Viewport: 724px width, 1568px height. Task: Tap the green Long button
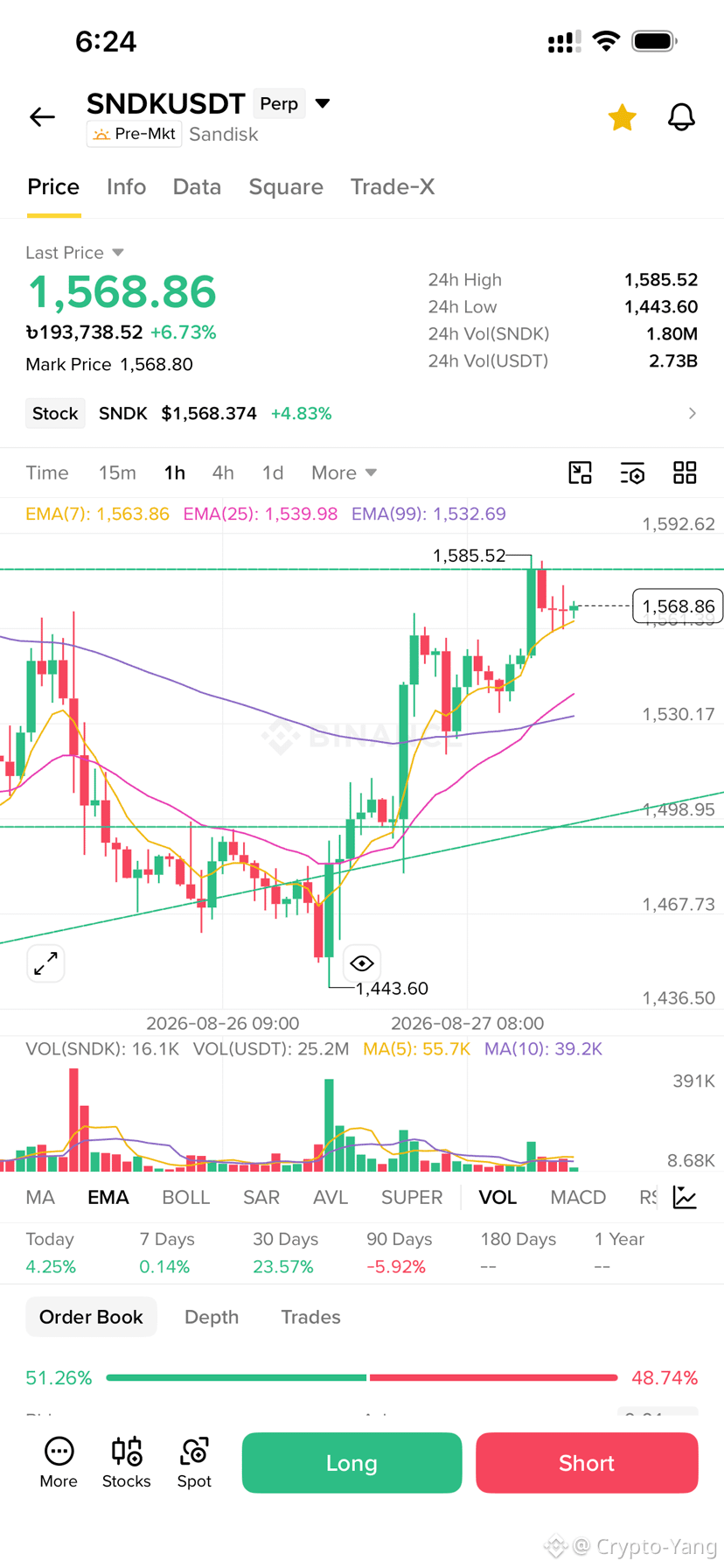coord(352,1463)
